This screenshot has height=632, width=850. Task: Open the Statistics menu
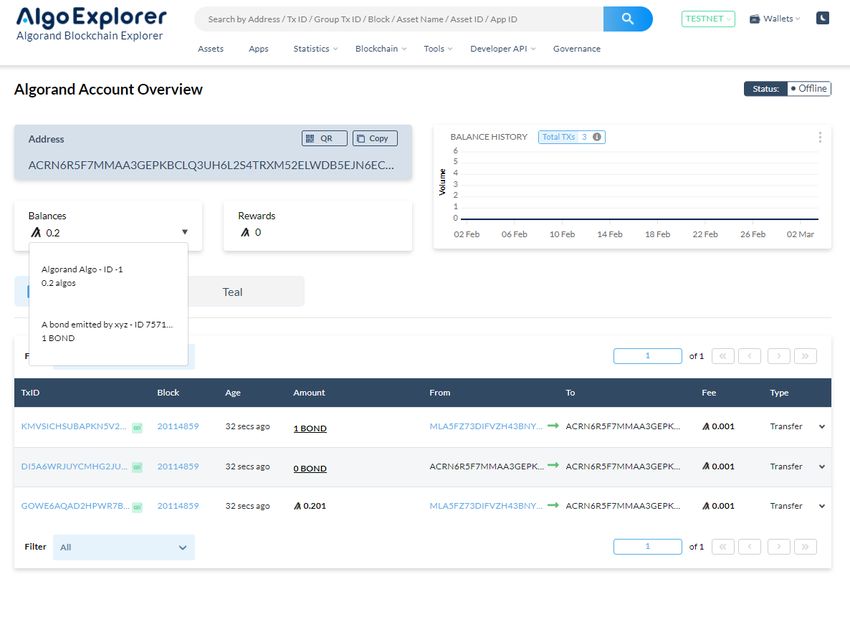point(315,49)
